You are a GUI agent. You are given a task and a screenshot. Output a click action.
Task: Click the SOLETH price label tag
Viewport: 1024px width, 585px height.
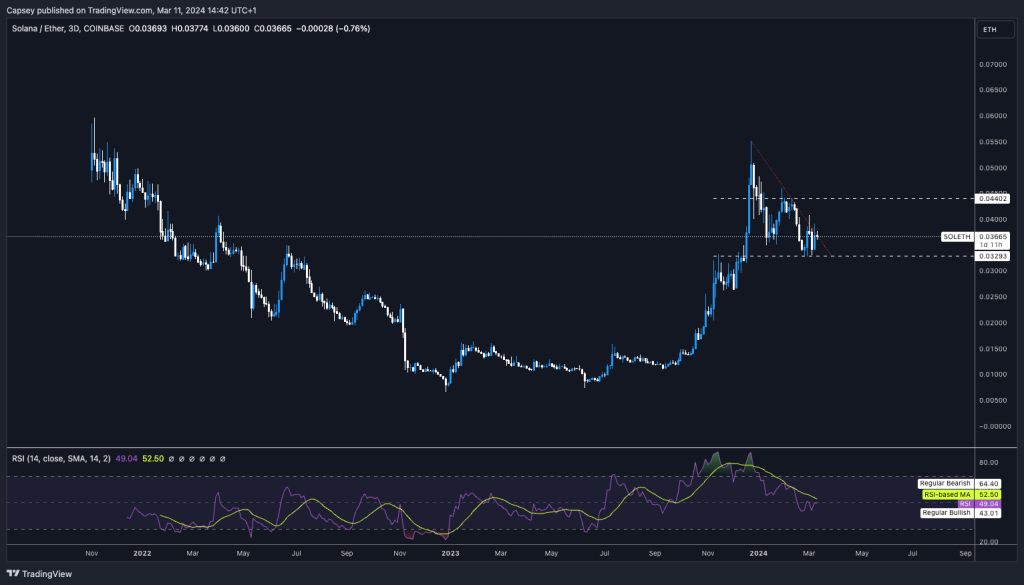tap(956, 237)
